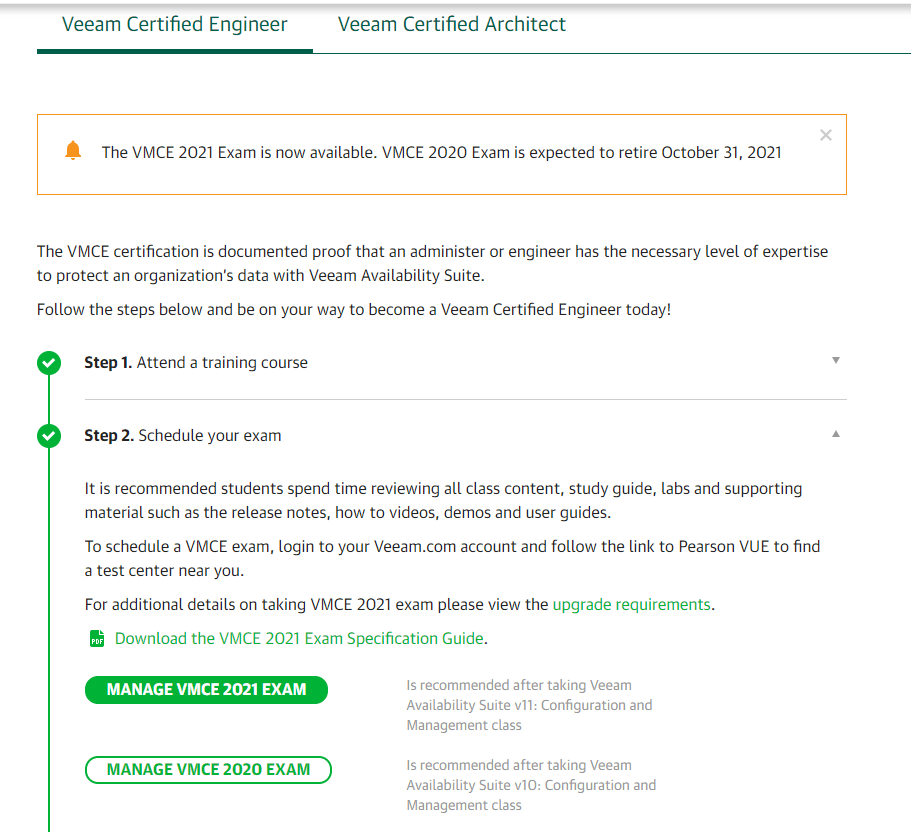Switch to Veeam Certified Architect tab
The image size is (911, 832).
click(x=452, y=25)
